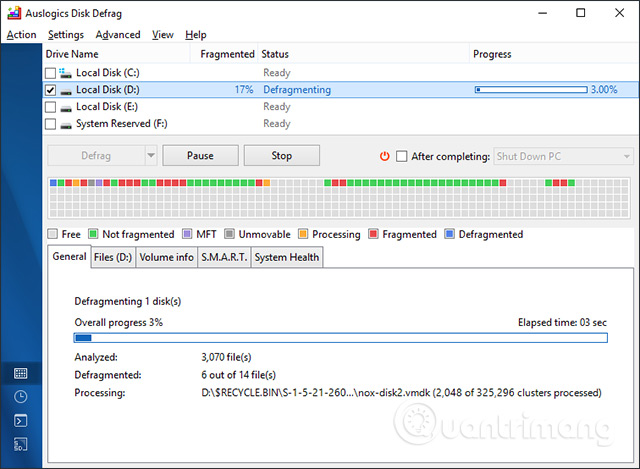Click the MFT purple legend swatch
640x469 pixels.
coord(187,234)
